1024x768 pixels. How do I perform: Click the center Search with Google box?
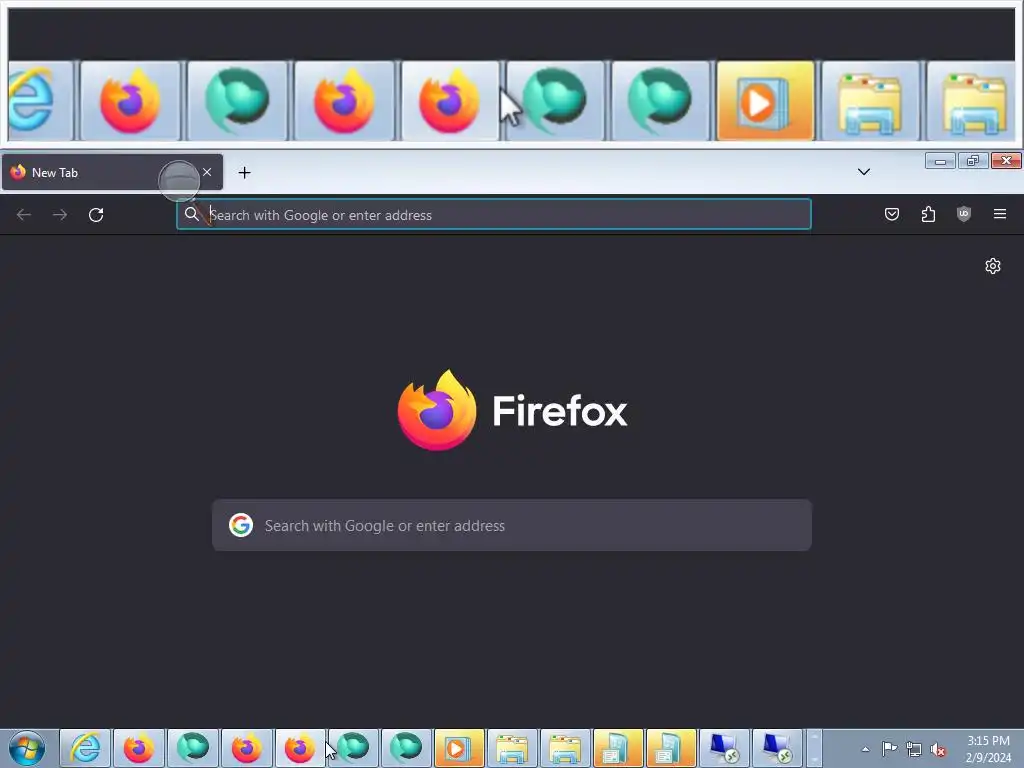(x=512, y=526)
